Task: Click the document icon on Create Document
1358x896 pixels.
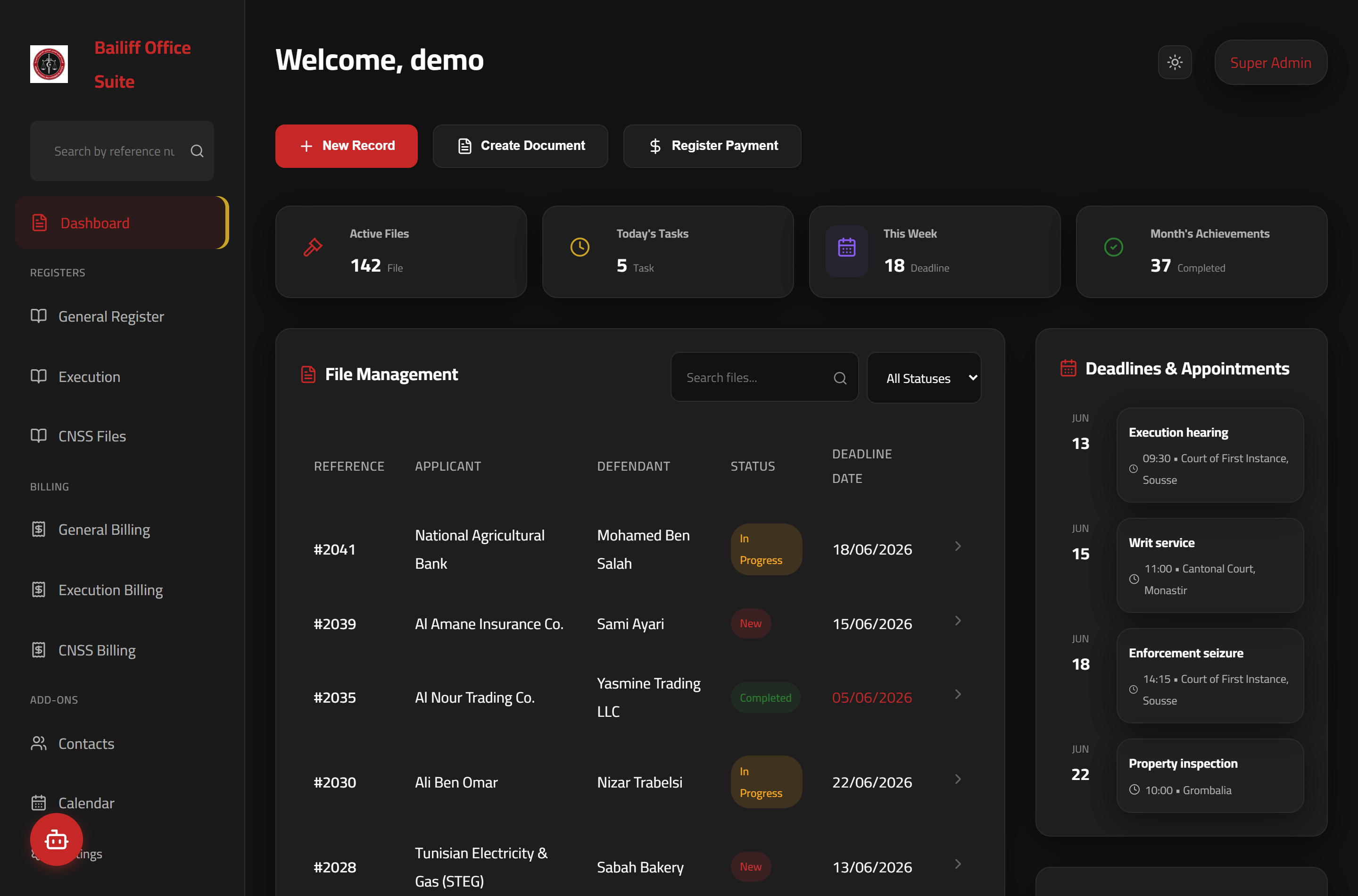Action: 465,146
